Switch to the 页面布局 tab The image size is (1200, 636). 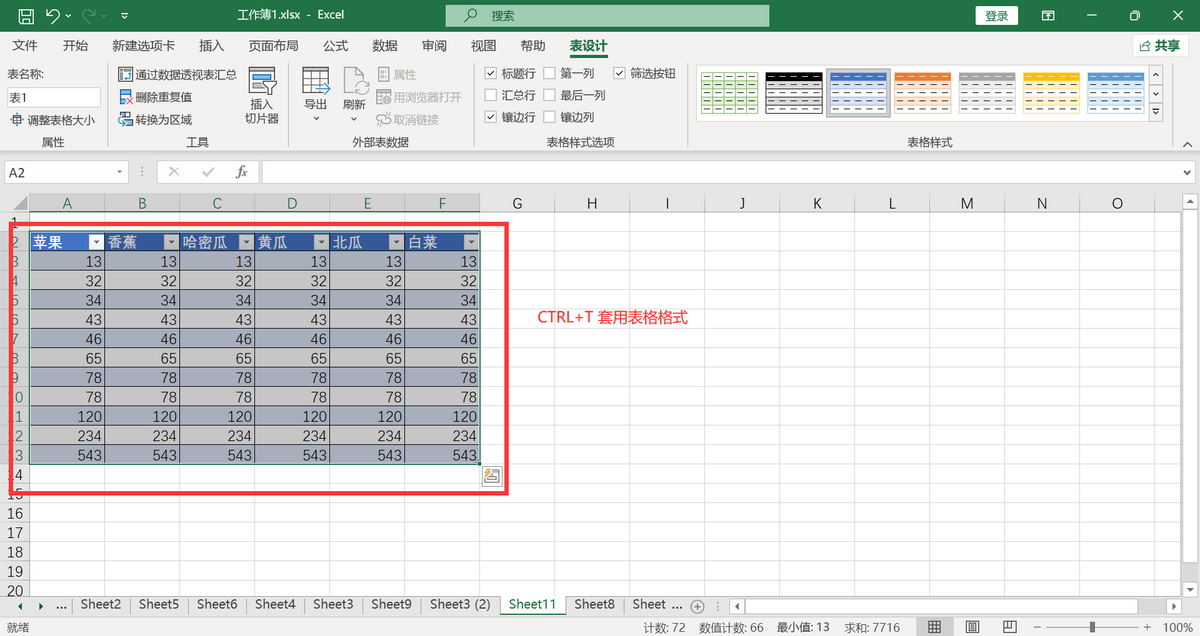tap(273, 46)
